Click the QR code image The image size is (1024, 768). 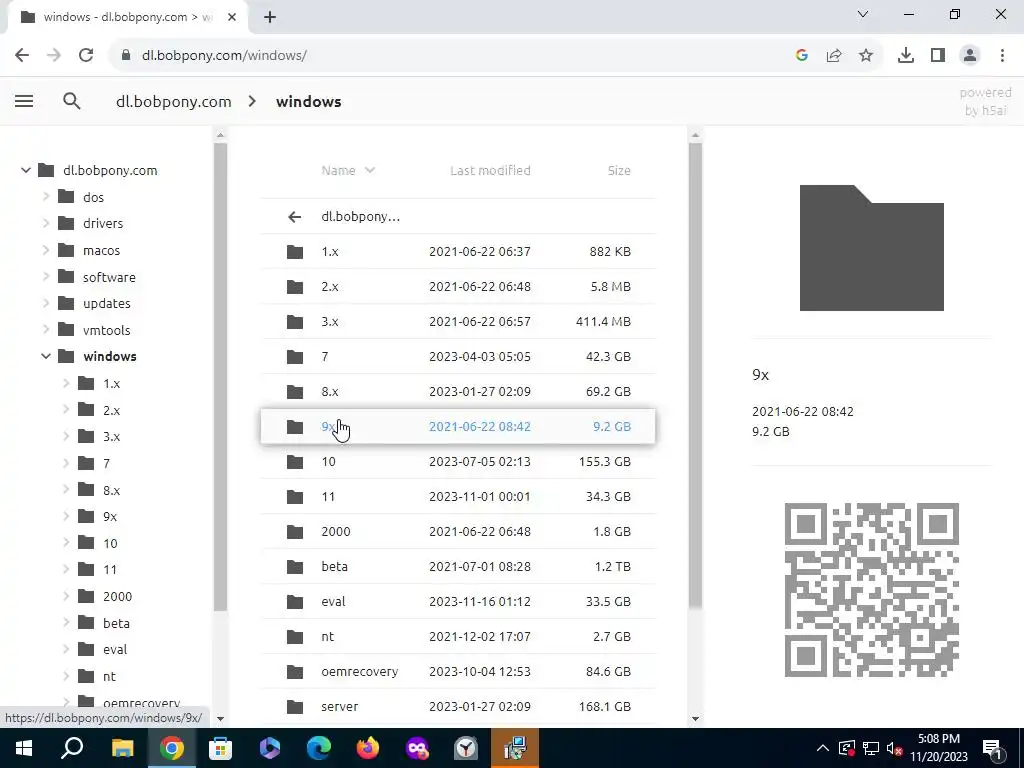pos(871,590)
